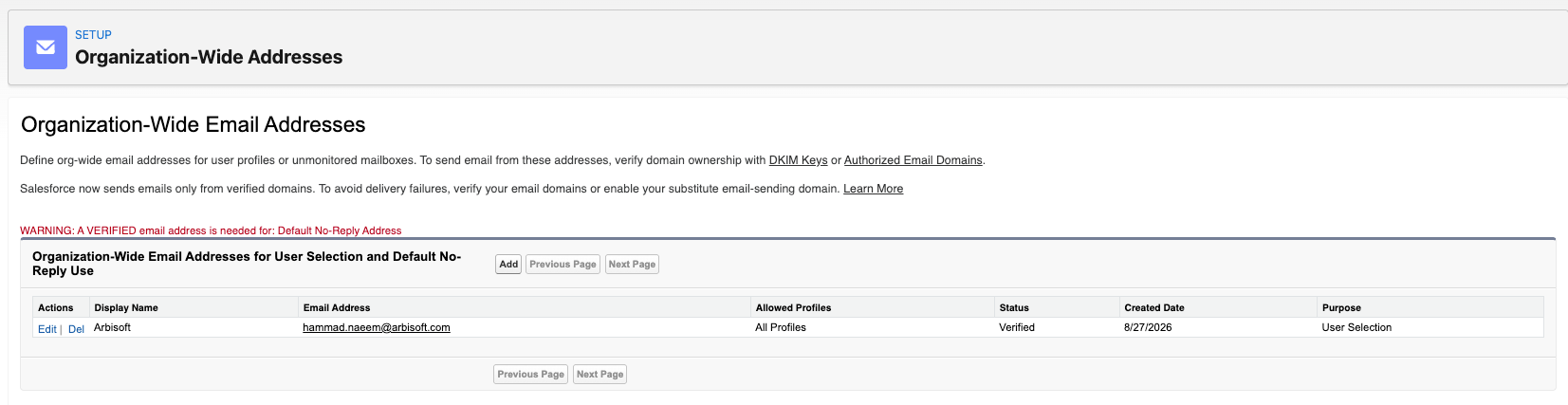1568x405 pixels.
Task: Click the upper Next Page button
Action: (x=632, y=265)
